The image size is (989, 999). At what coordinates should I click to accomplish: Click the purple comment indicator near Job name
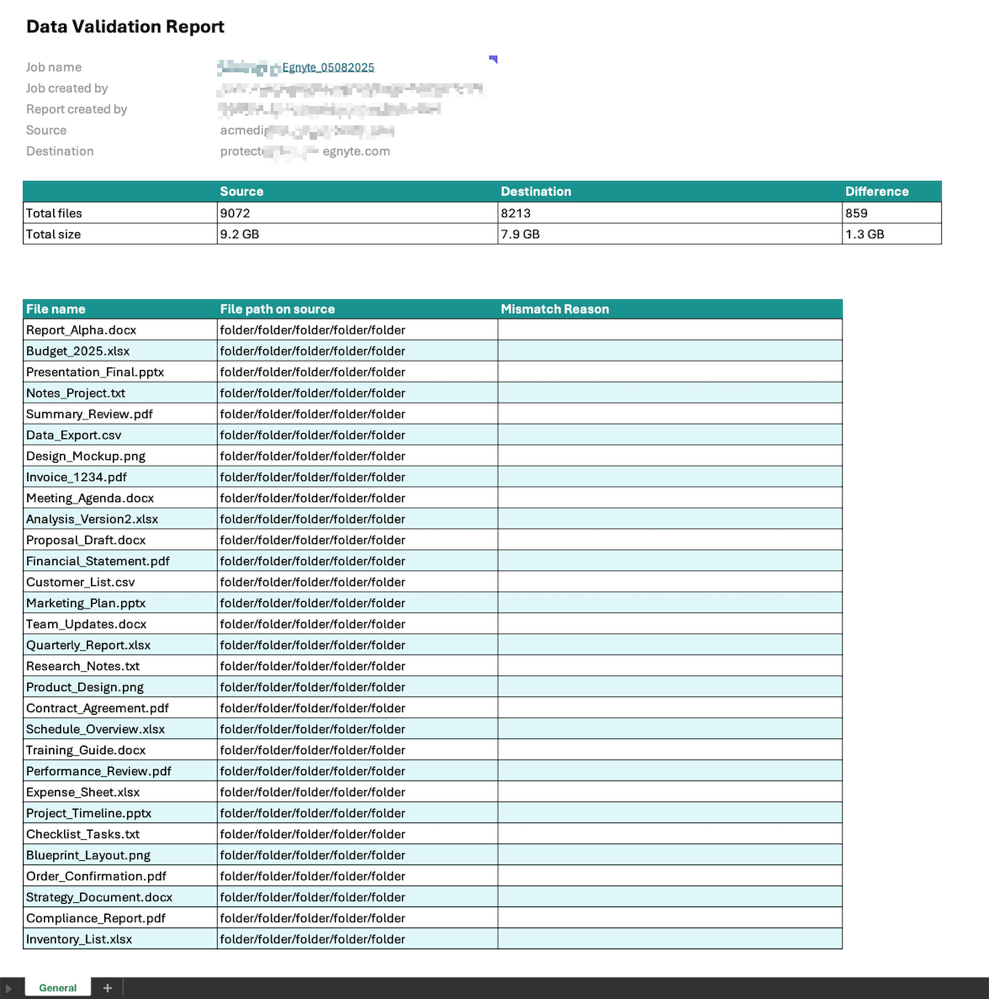[x=493, y=60]
